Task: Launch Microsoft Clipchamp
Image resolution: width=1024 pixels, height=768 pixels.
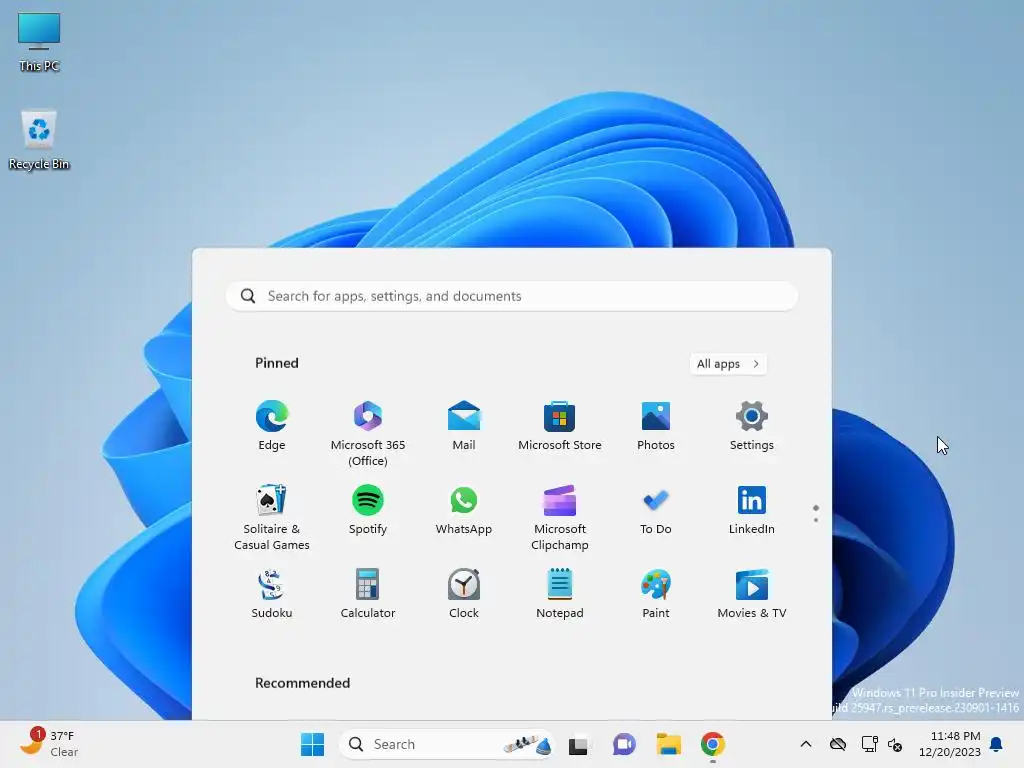Action: click(560, 517)
